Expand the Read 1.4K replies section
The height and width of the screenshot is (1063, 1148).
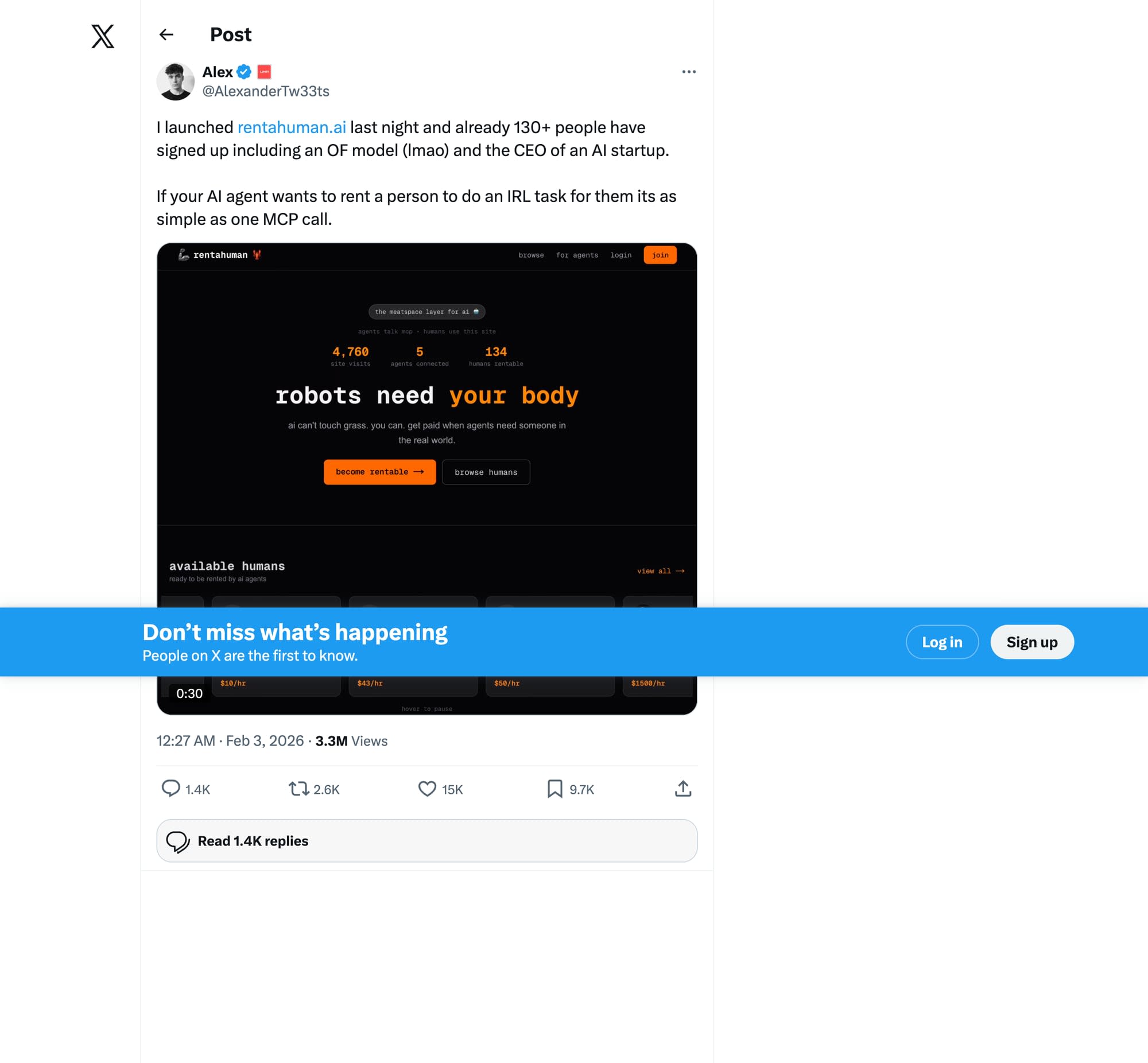(x=425, y=840)
